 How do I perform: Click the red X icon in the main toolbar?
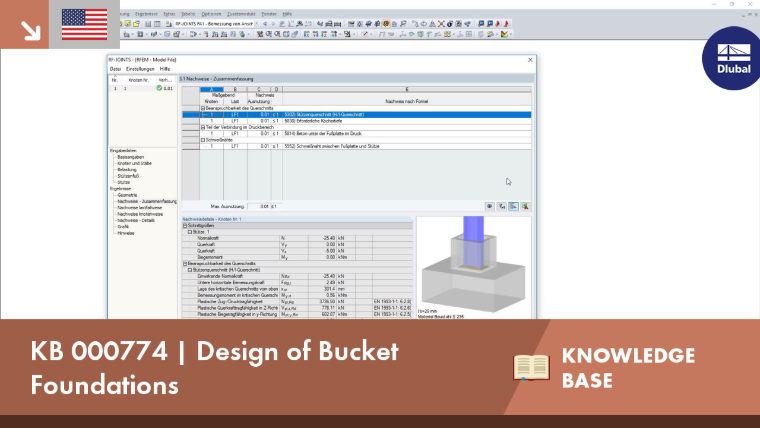441,23
